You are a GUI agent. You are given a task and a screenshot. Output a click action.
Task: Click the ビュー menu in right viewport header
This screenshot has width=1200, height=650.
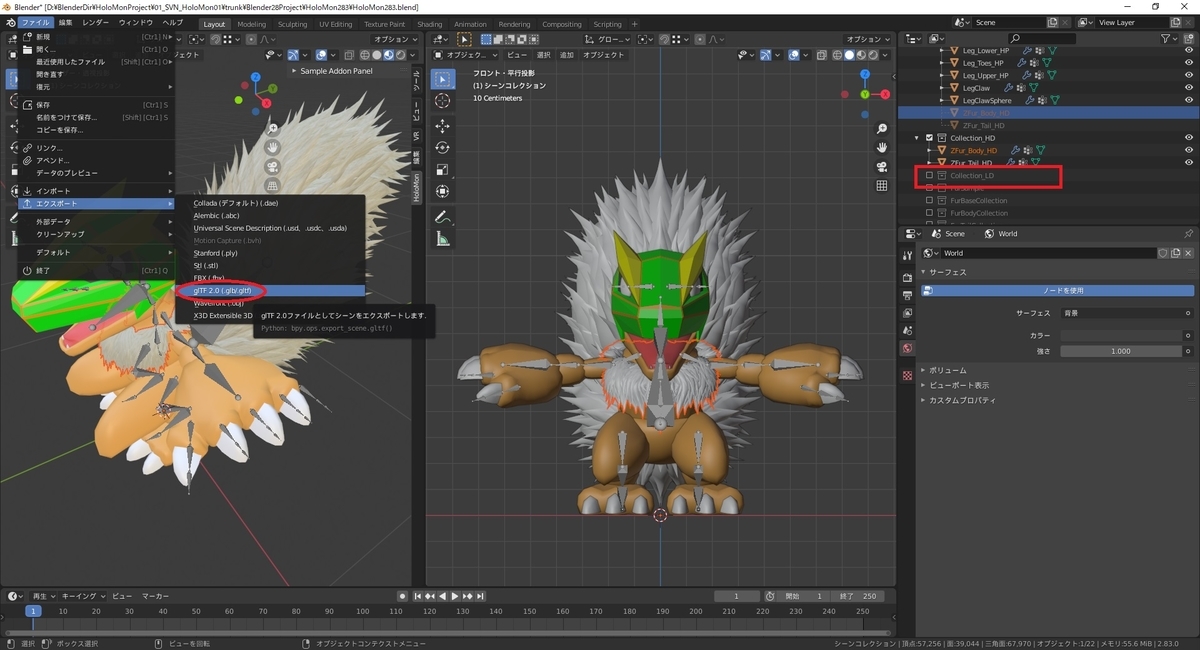516,56
